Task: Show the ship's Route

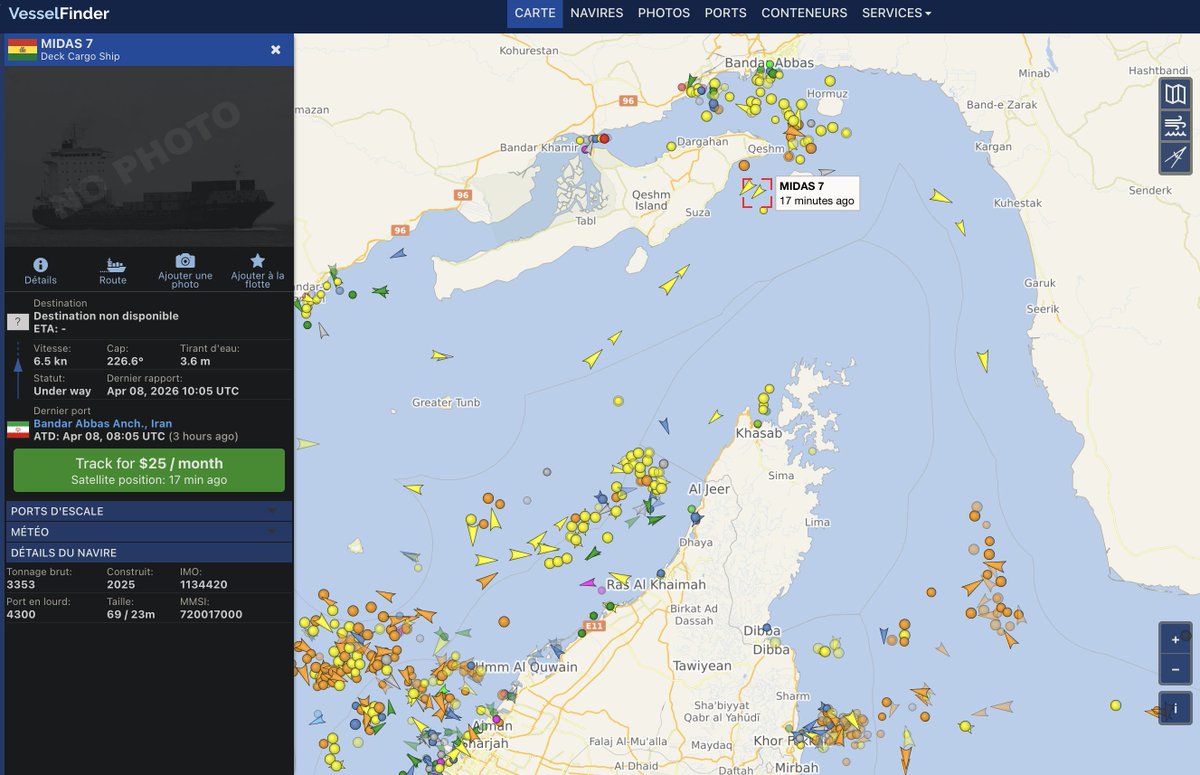Action: click(x=113, y=266)
